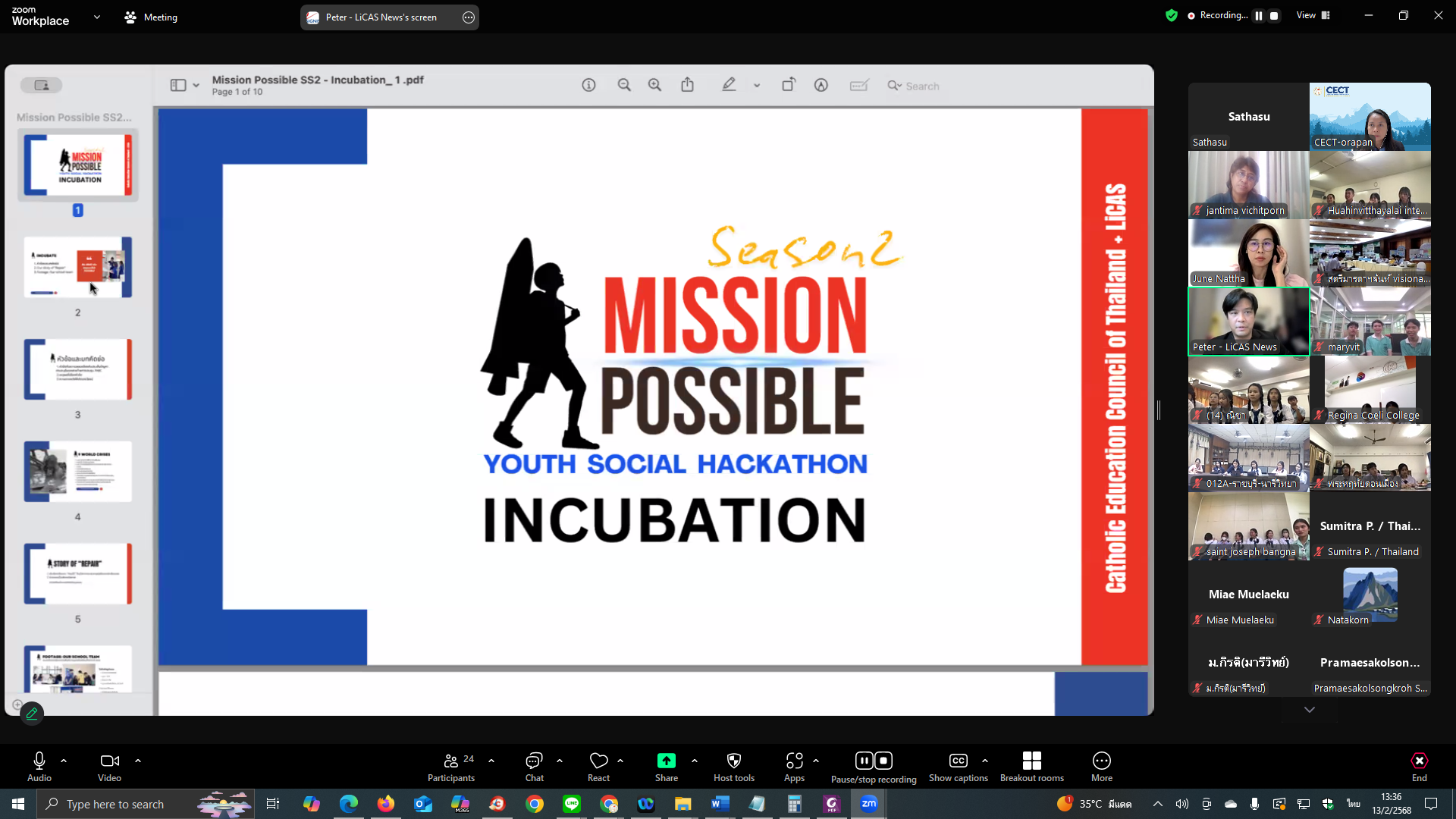
Task: Click the End meeting button
Action: [1419, 761]
